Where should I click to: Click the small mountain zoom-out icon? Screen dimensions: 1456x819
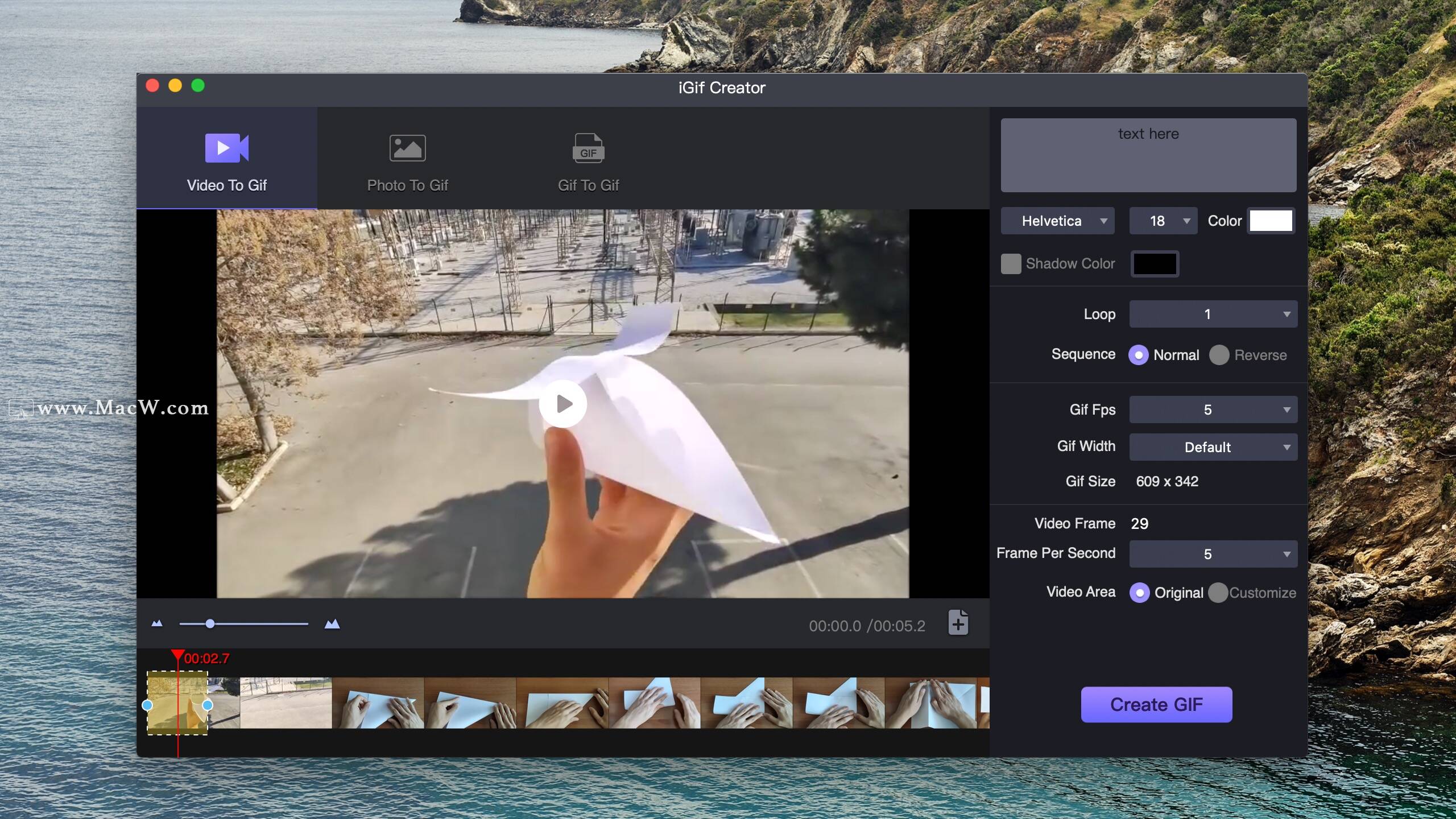pyautogui.click(x=157, y=624)
